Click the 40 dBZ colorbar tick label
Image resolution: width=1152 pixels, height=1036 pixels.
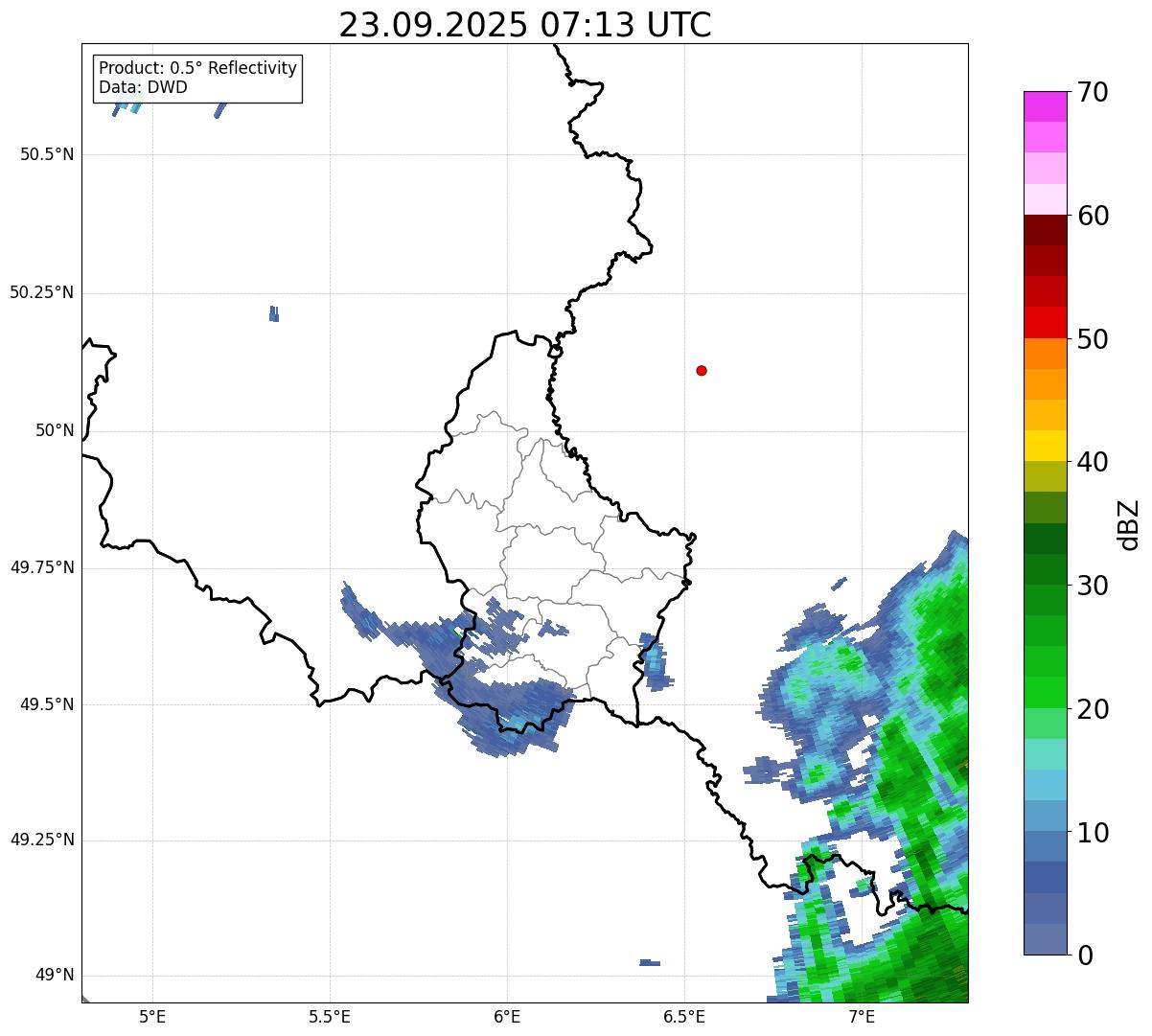pos(1093,462)
